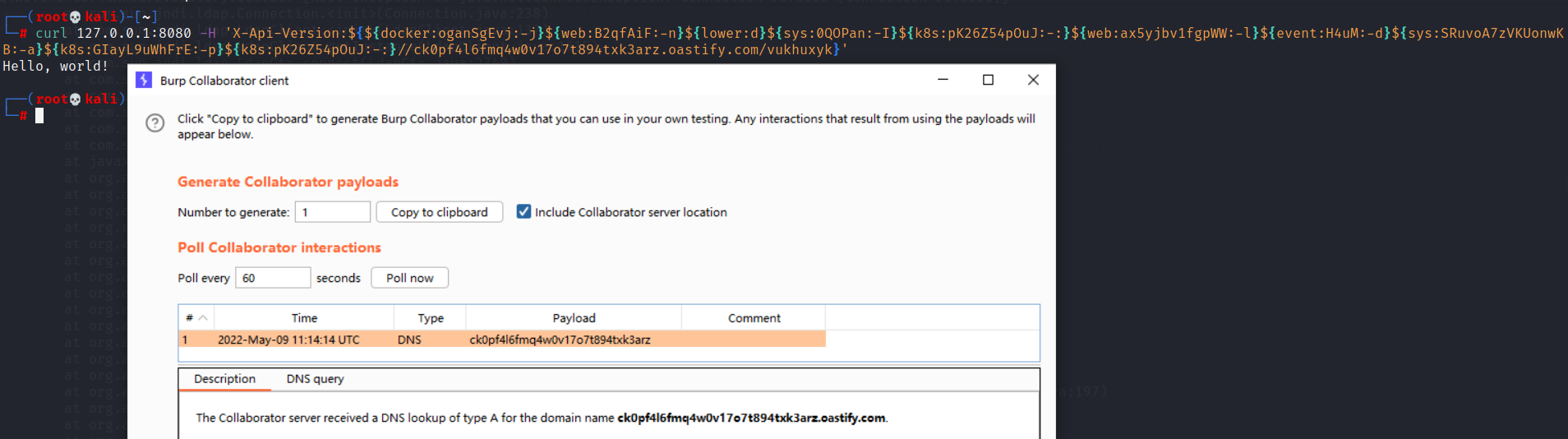Sort interactions by Time column header
This screenshot has height=439, width=1568.
[304, 317]
